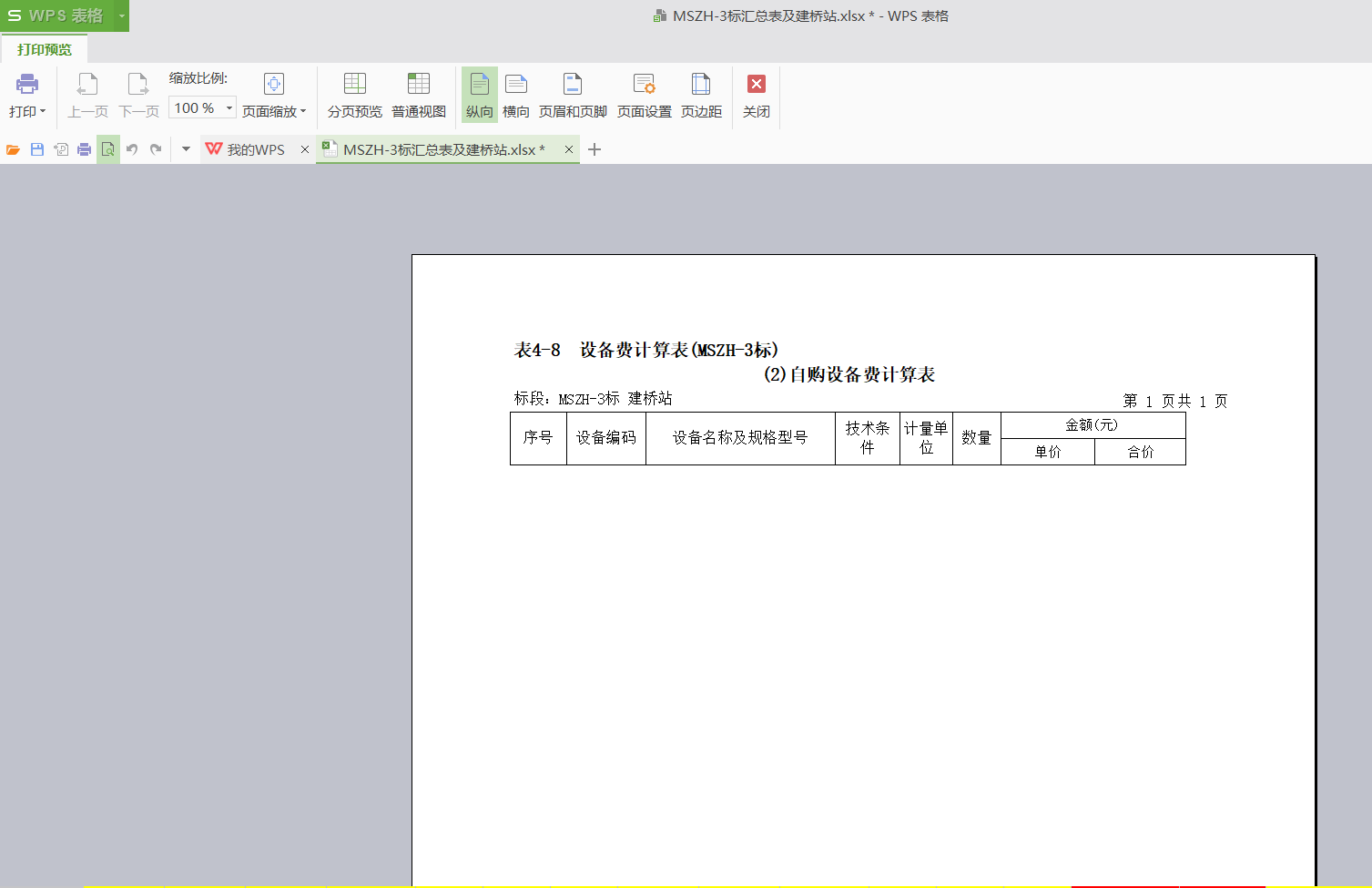The height and width of the screenshot is (888, 1372).
Task: Go to next page (下一页)
Action: pyautogui.click(x=138, y=96)
